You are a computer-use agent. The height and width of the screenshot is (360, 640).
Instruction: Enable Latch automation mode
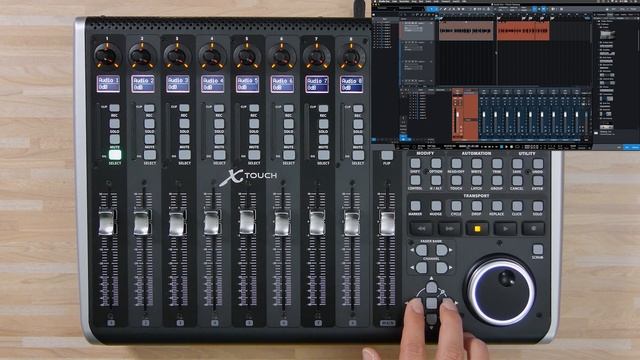tap(477, 180)
